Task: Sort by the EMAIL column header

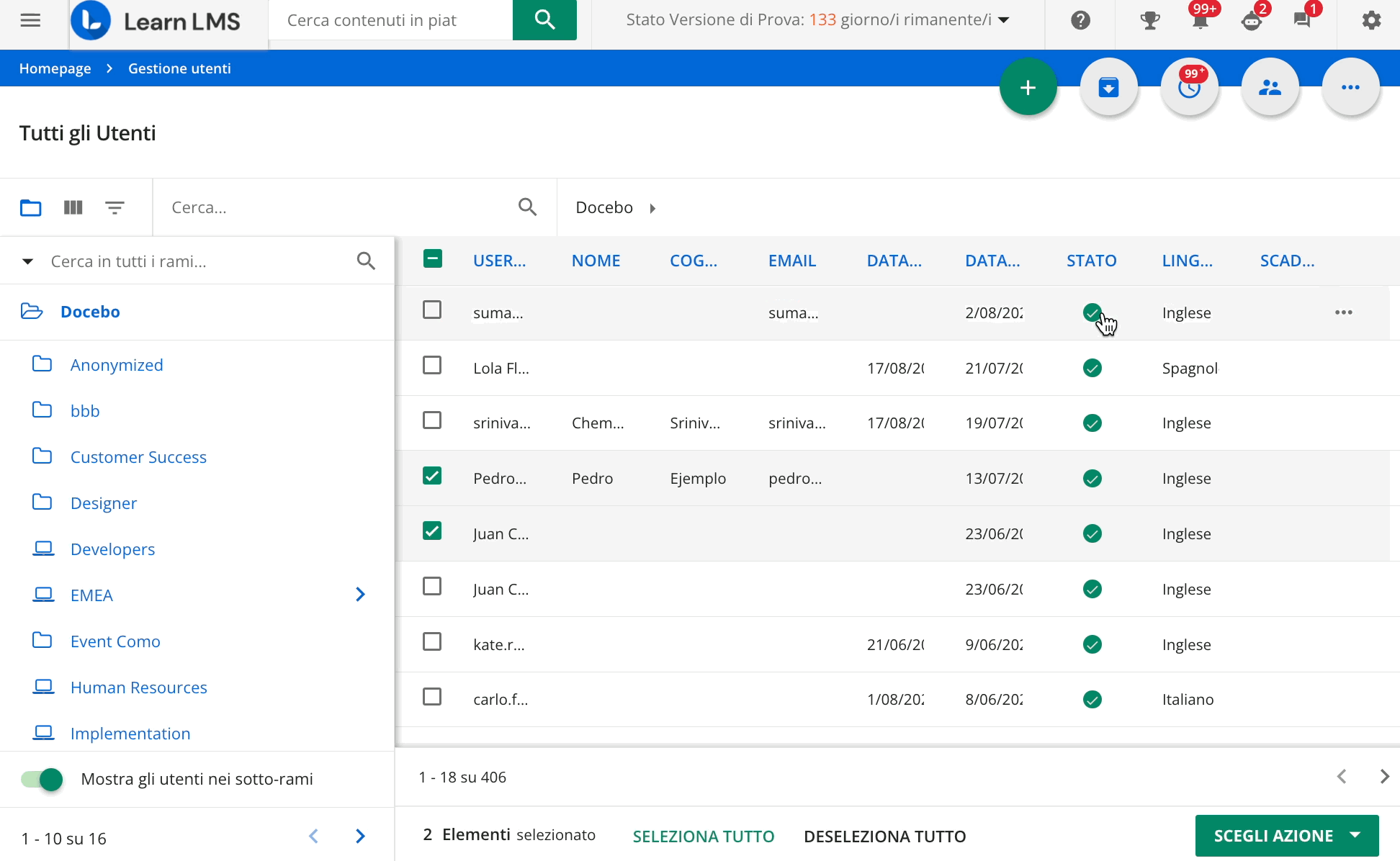Action: click(792, 261)
